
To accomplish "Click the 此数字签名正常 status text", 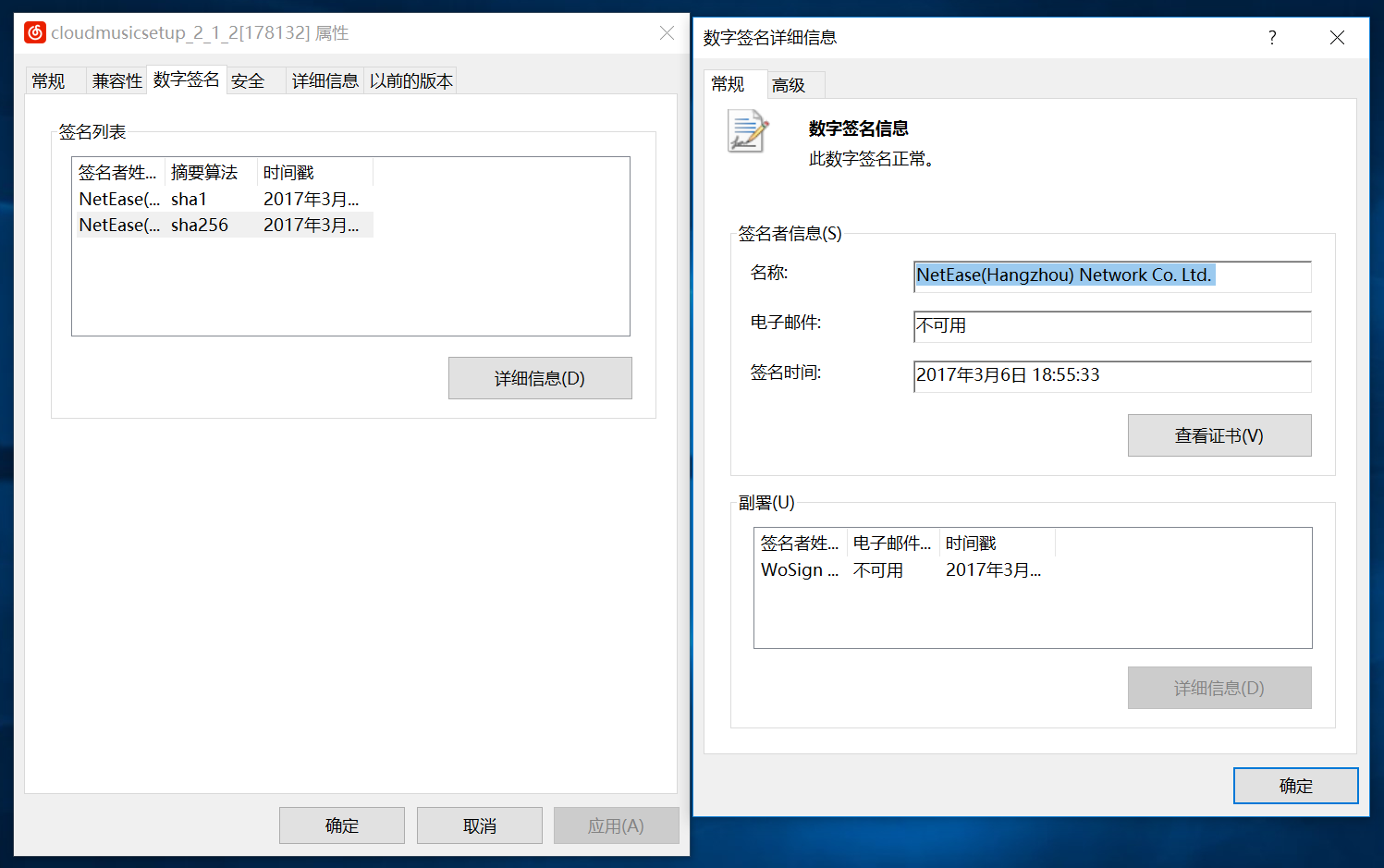I will (x=872, y=159).
